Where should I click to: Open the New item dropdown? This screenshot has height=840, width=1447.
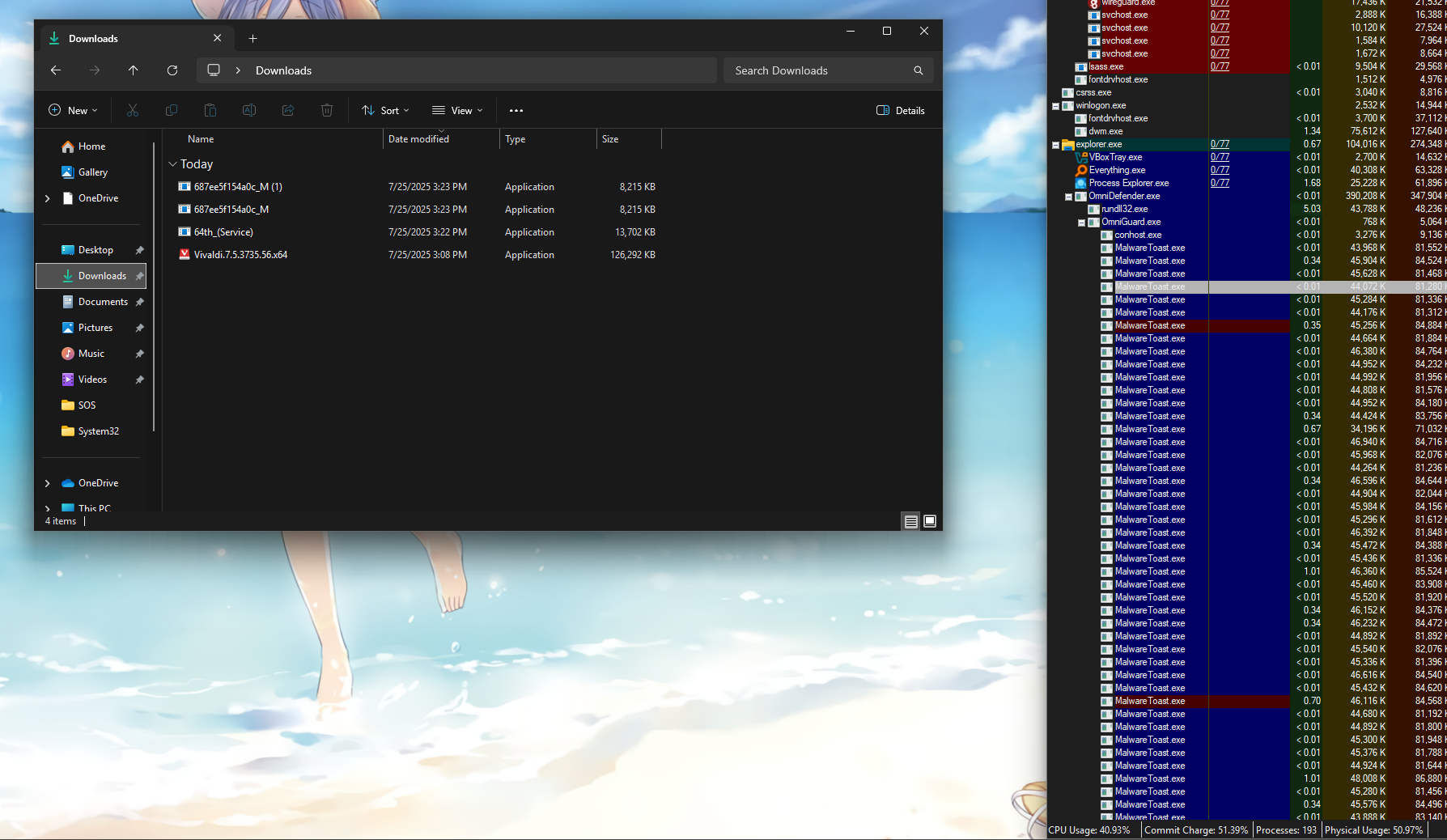click(x=73, y=111)
